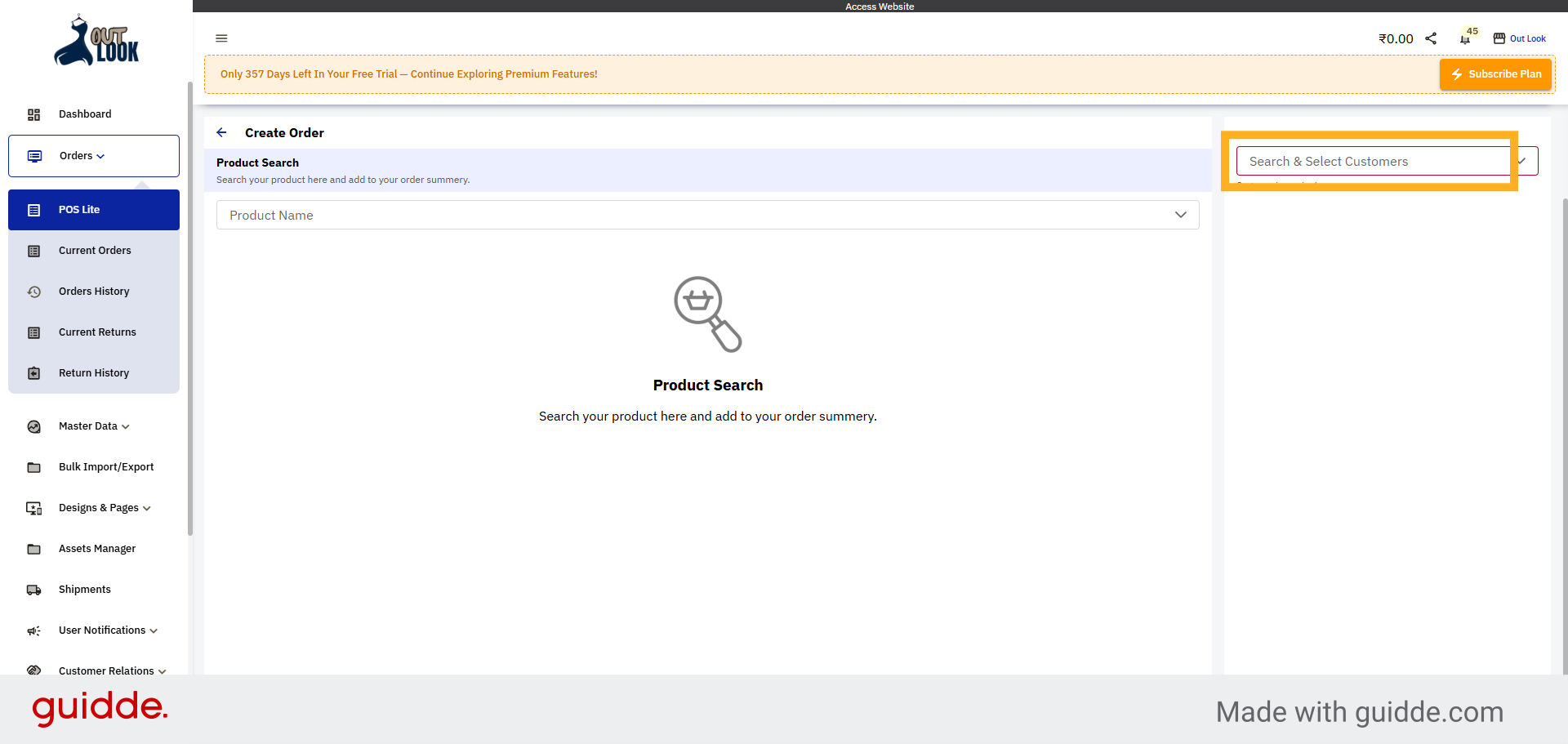This screenshot has width=1568, height=744.
Task: Click into the Product Name search field
Action: coord(707,215)
